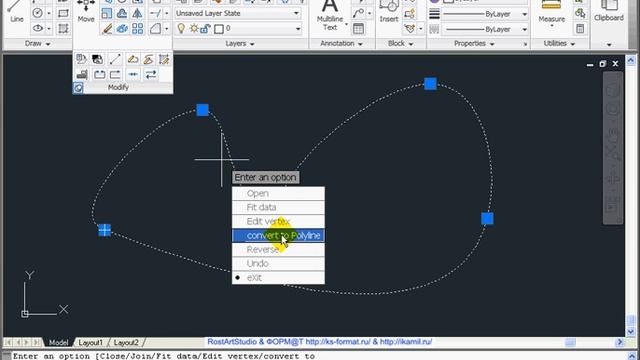
Task: Pick the Ellipse draw tool
Action: click(x=38, y=29)
